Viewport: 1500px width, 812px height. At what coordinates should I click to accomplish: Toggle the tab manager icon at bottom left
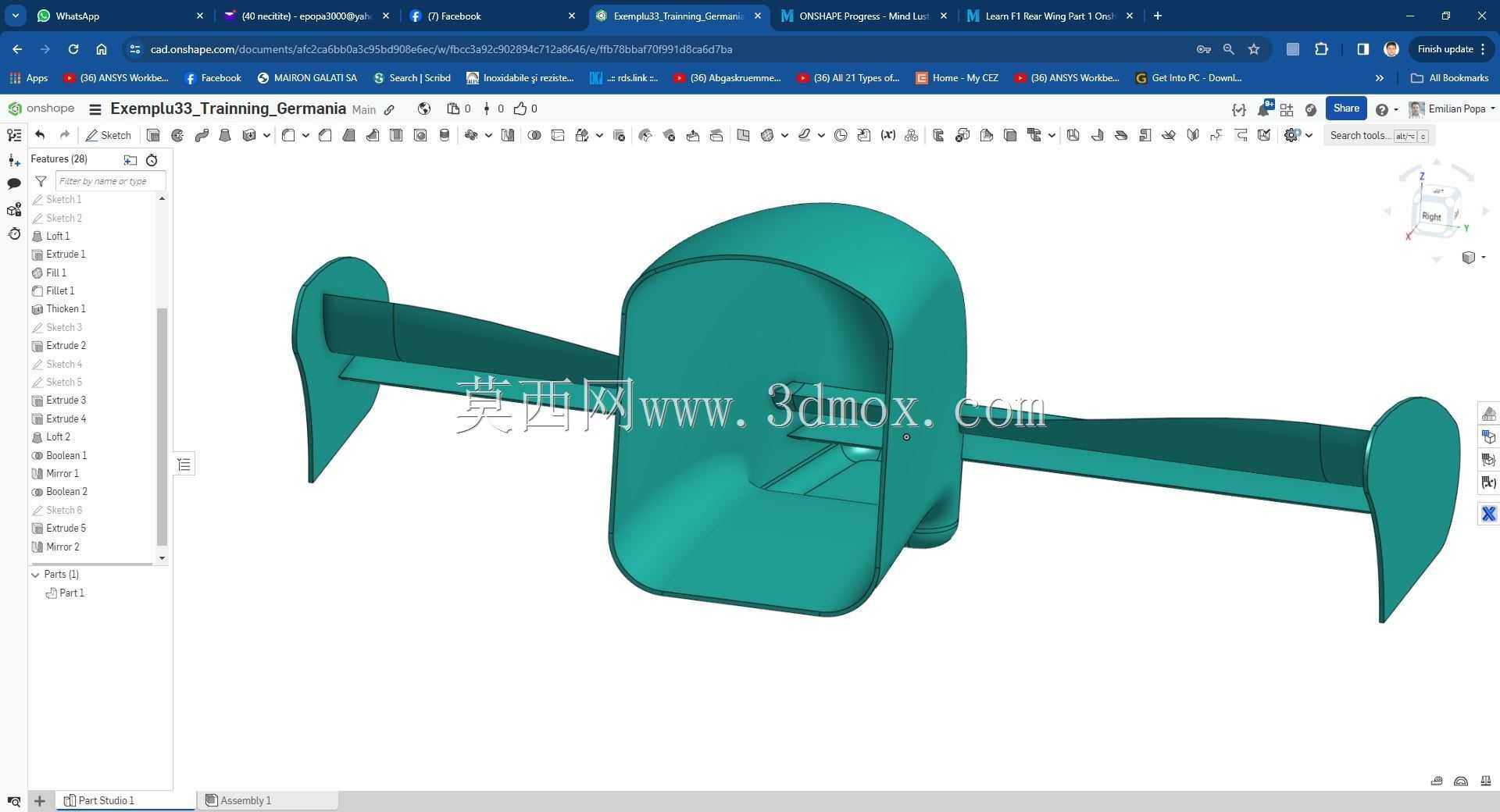point(14,801)
